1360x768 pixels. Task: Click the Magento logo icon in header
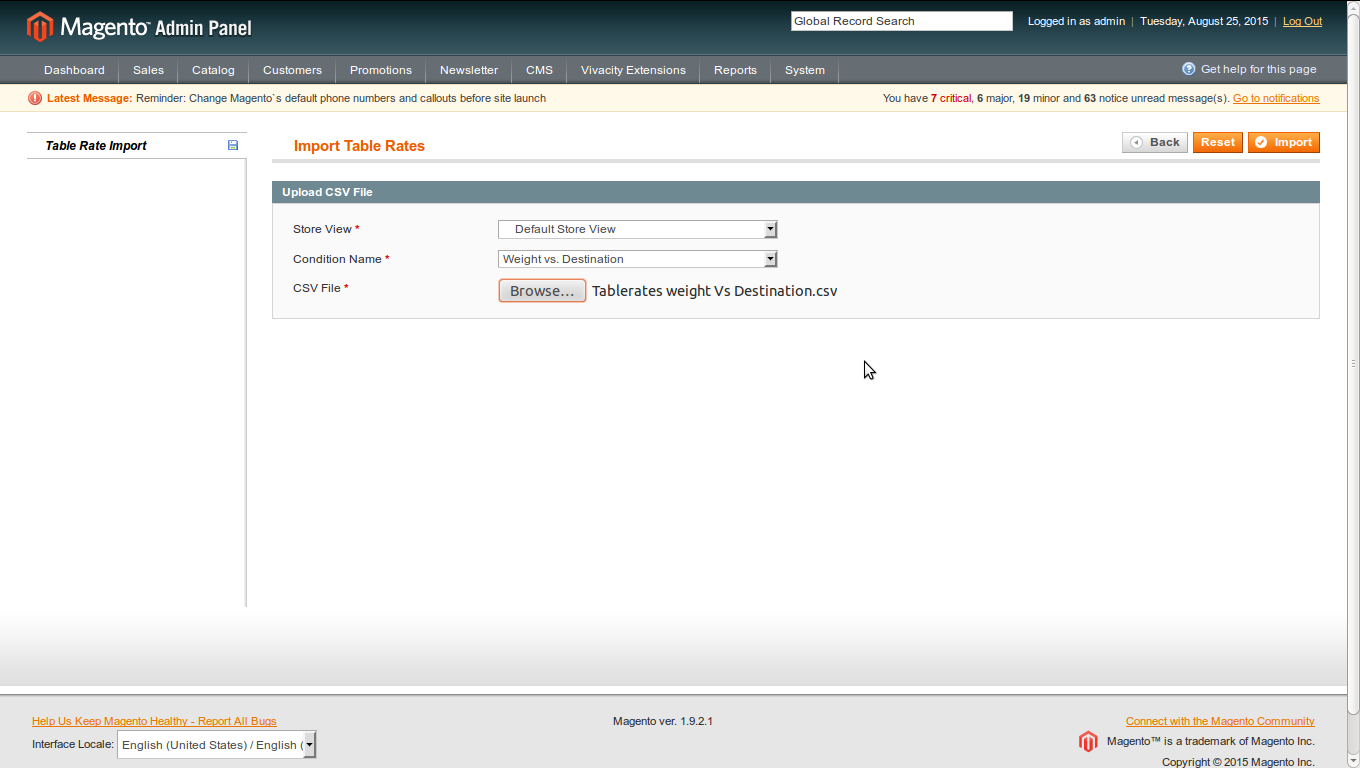point(40,26)
